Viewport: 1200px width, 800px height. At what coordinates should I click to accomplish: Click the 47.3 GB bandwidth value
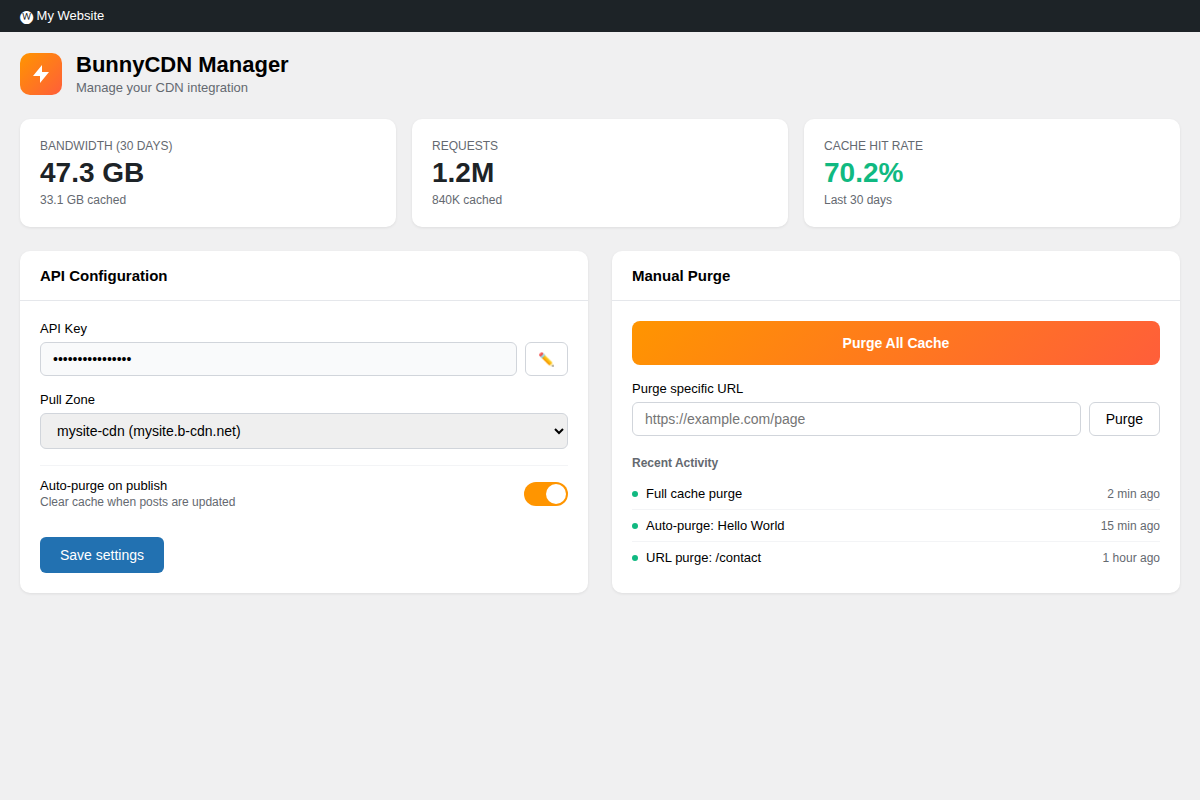pyautogui.click(x=92, y=173)
